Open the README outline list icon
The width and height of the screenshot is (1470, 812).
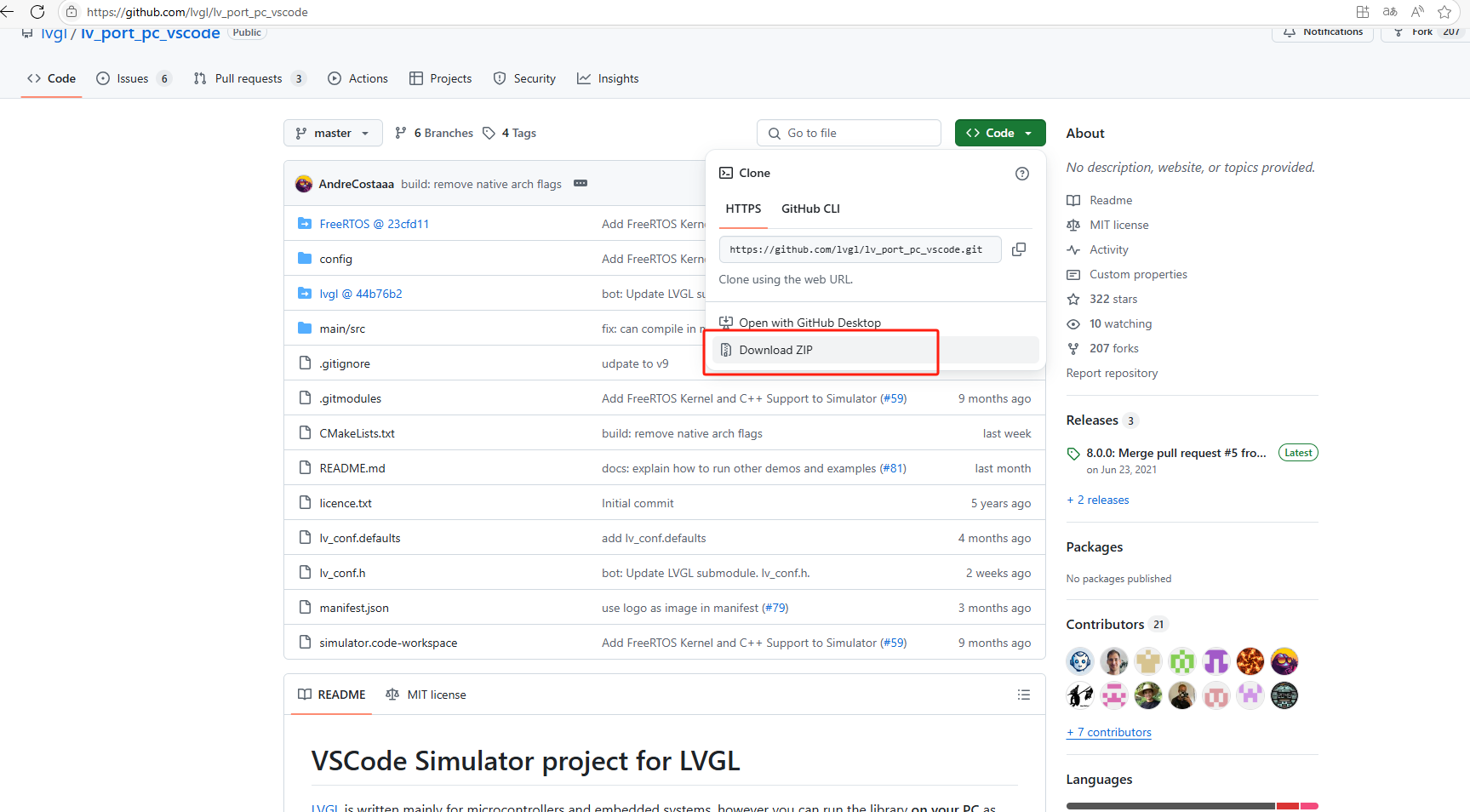(x=1024, y=695)
